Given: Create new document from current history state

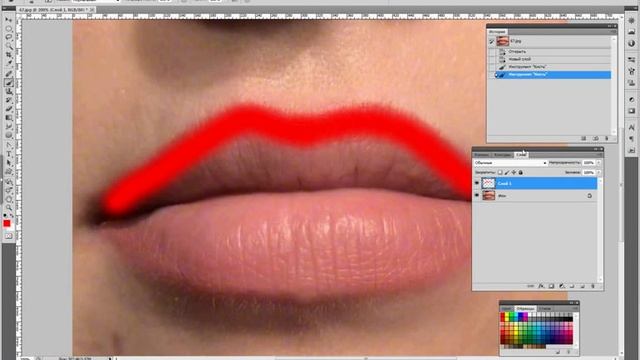Looking at the screenshot, I should point(584,139).
